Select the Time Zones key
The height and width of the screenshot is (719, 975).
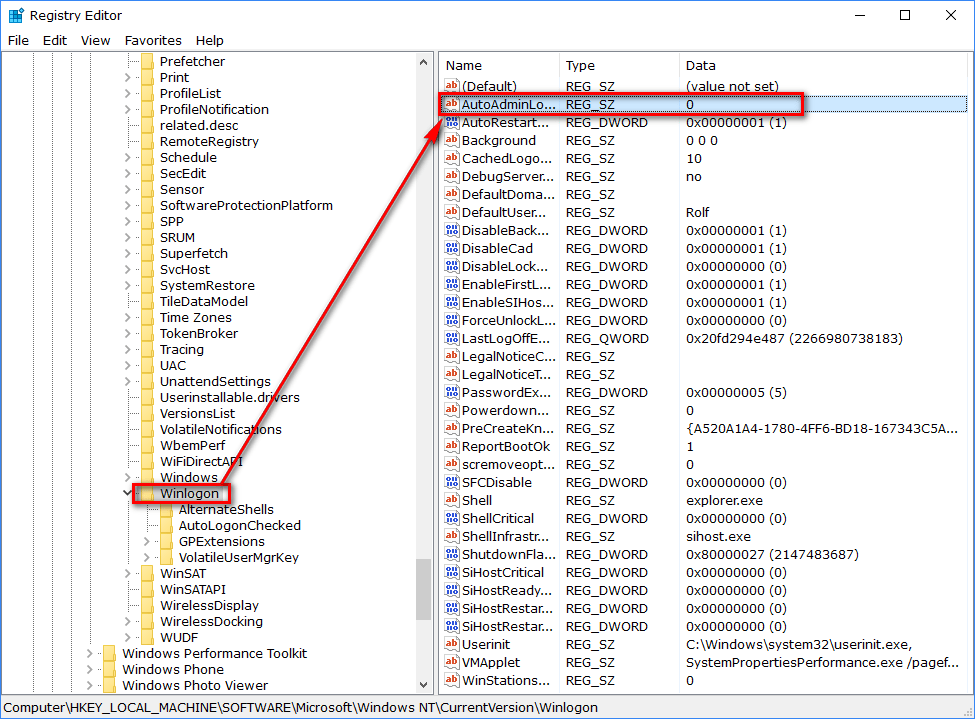click(x=195, y=317)
